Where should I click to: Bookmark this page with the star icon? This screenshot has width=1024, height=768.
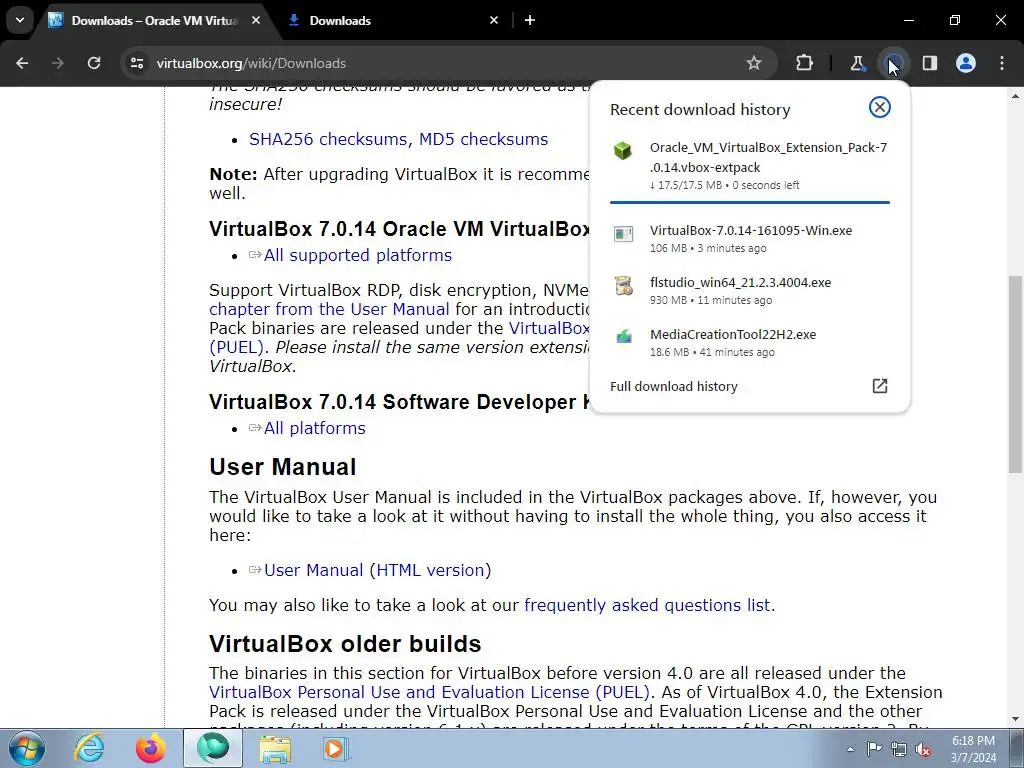coord(754,63)
